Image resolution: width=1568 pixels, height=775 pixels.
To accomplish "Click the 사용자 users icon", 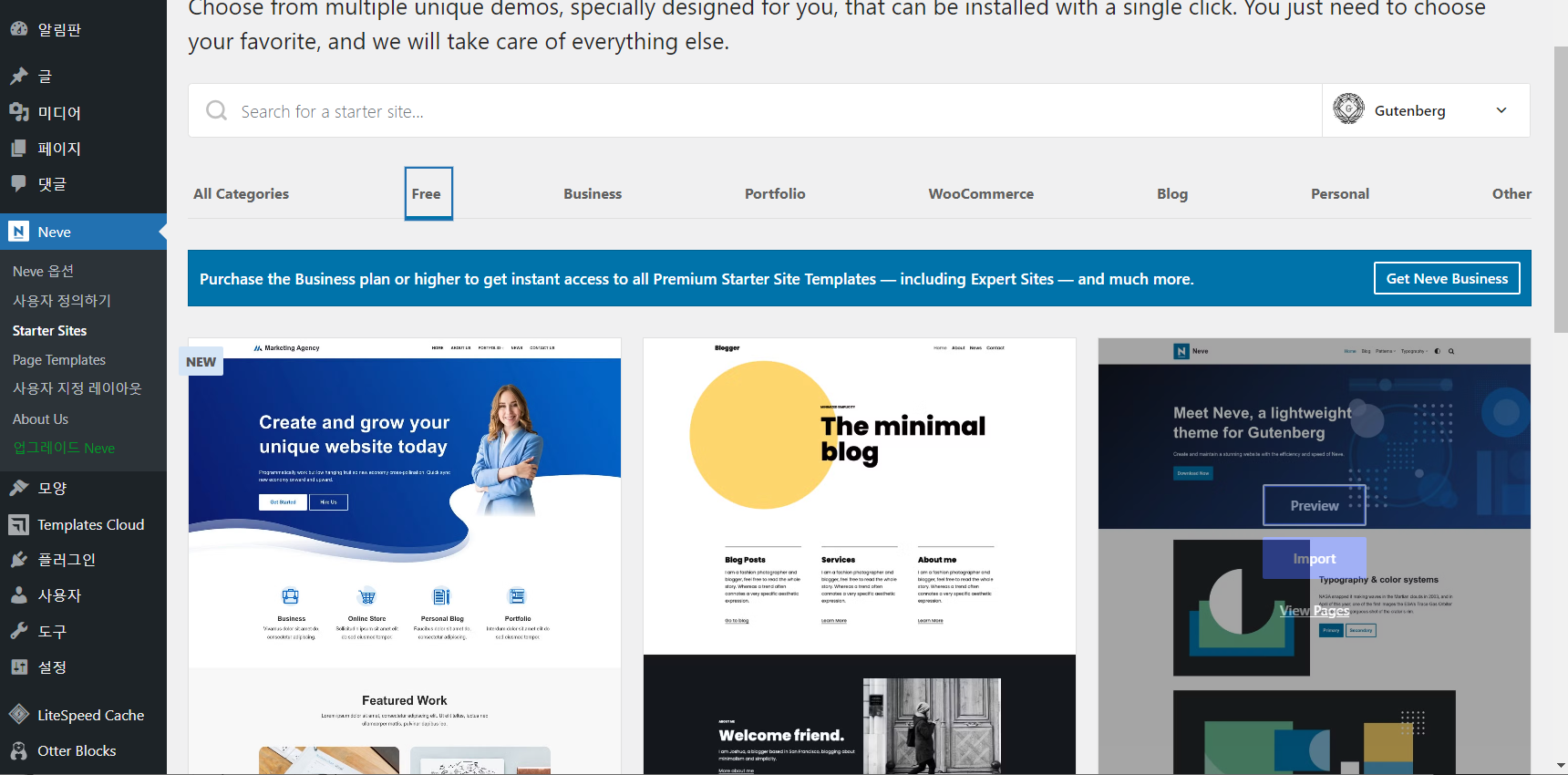I will (19, 595).
